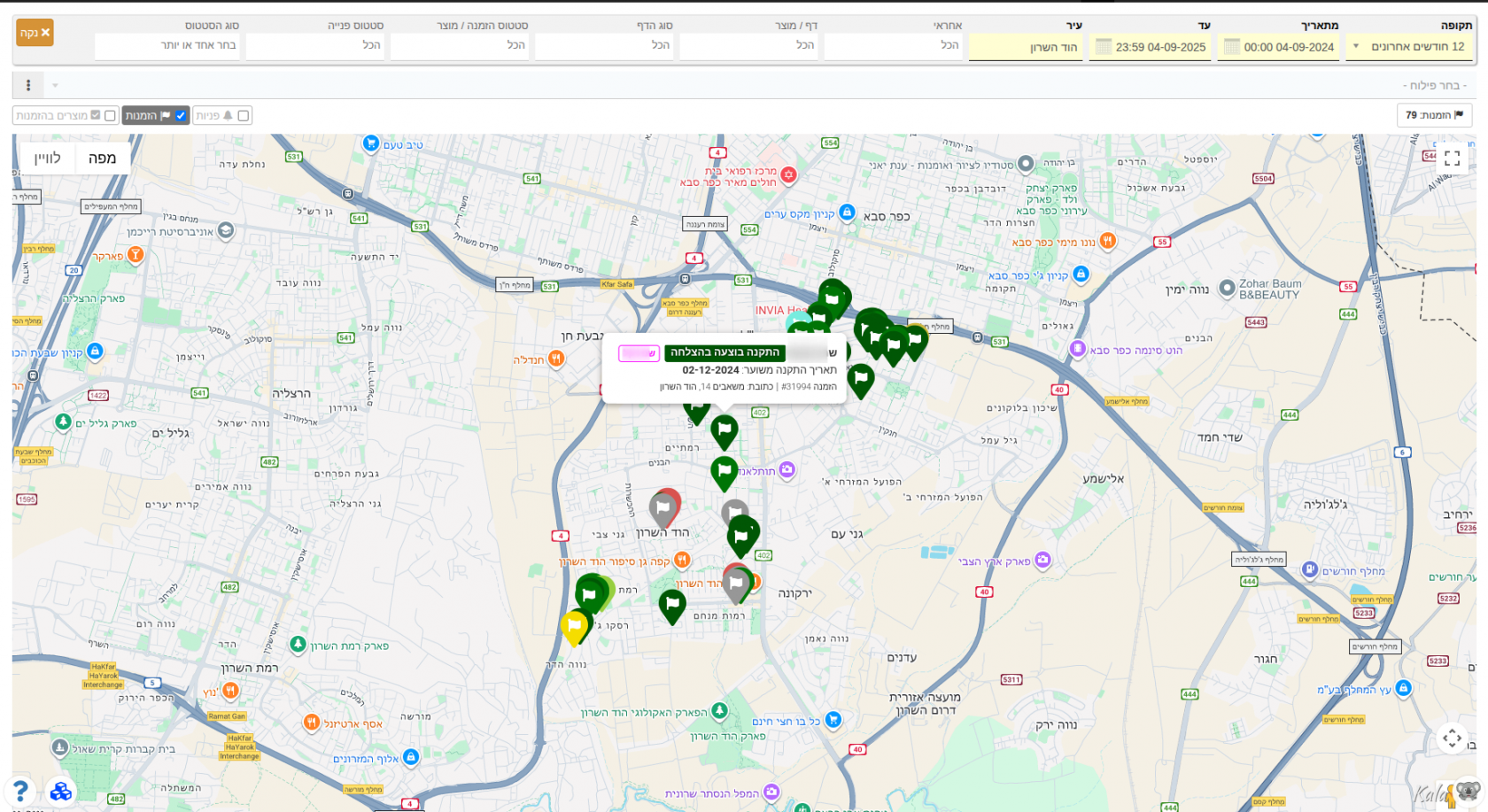Switch to לוויין satellite view
Image resolution: width=1488 pixels, height=812 pixels.
[47, 158]
